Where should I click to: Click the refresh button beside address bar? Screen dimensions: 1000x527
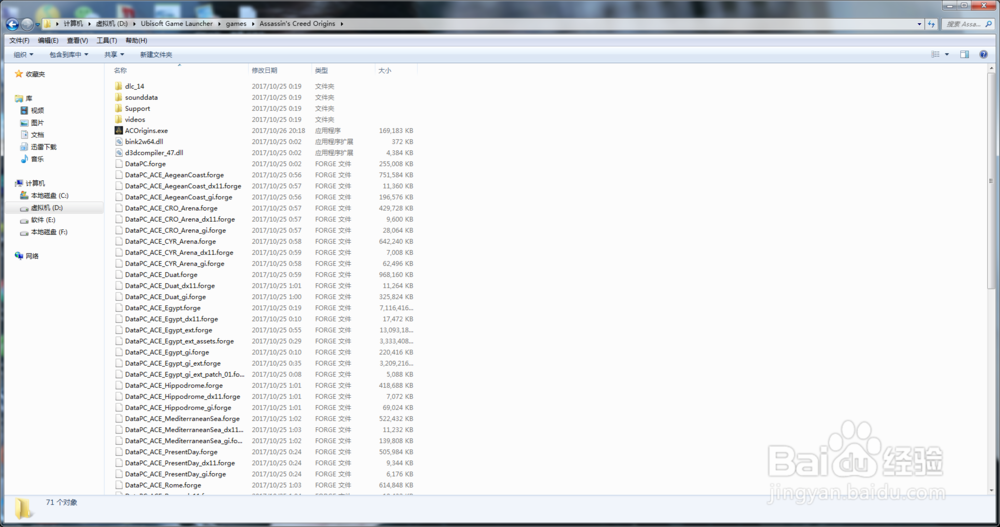[931, 24]
